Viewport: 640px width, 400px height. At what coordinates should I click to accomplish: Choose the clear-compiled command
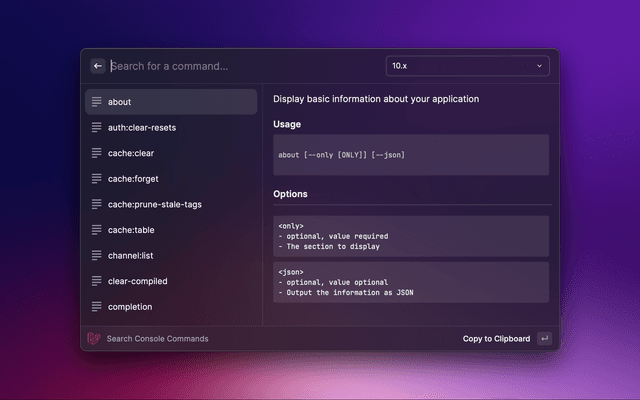(x=138, y=281)
